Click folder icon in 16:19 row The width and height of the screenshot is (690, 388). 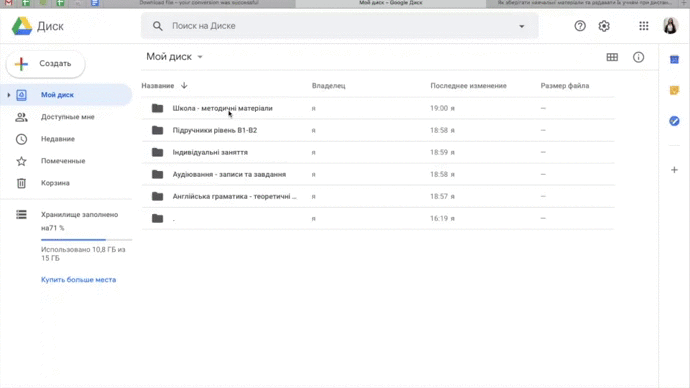click(x=158, y=218)
